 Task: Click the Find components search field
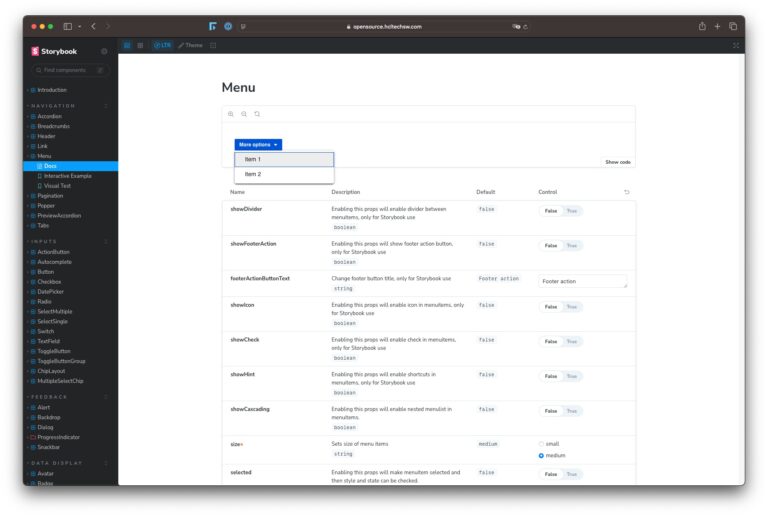[x=70, y=70]
